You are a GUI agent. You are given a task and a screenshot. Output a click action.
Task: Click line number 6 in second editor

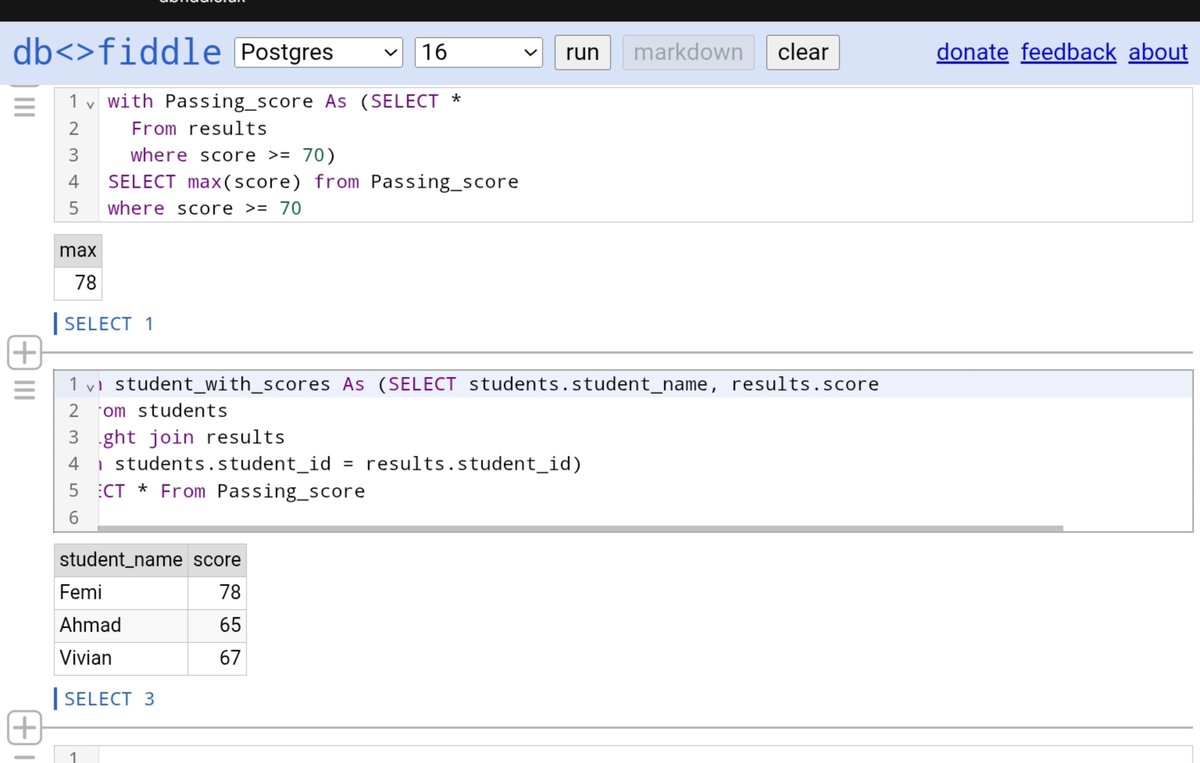74,517
